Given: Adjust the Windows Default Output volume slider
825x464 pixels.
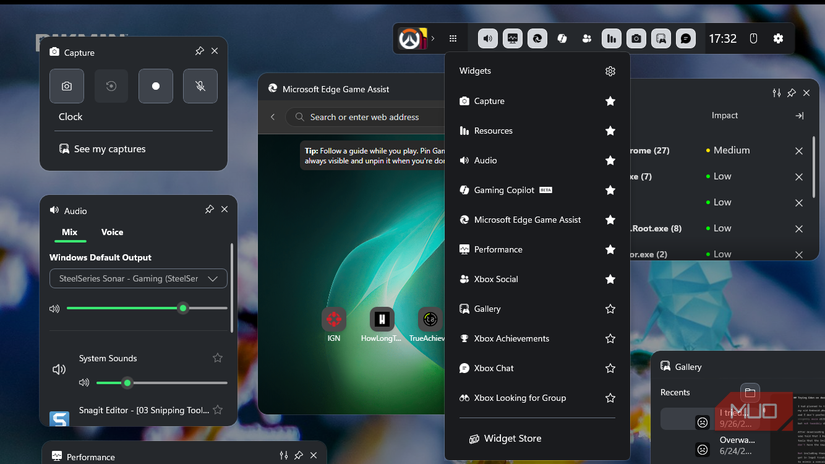Looking at the screenshot, I should tap(147, 308).
